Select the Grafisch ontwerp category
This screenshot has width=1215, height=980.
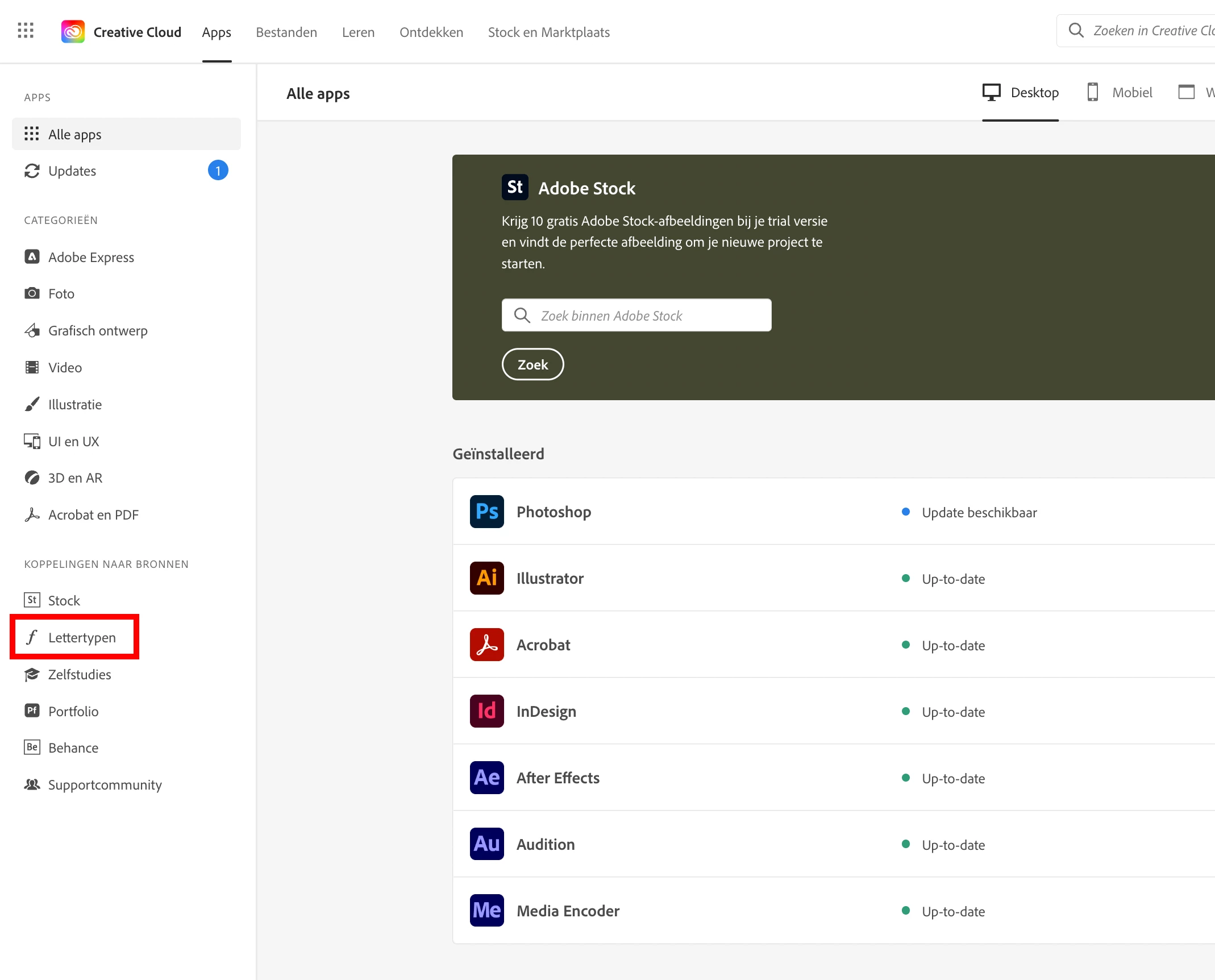click(x=98, y=331)
